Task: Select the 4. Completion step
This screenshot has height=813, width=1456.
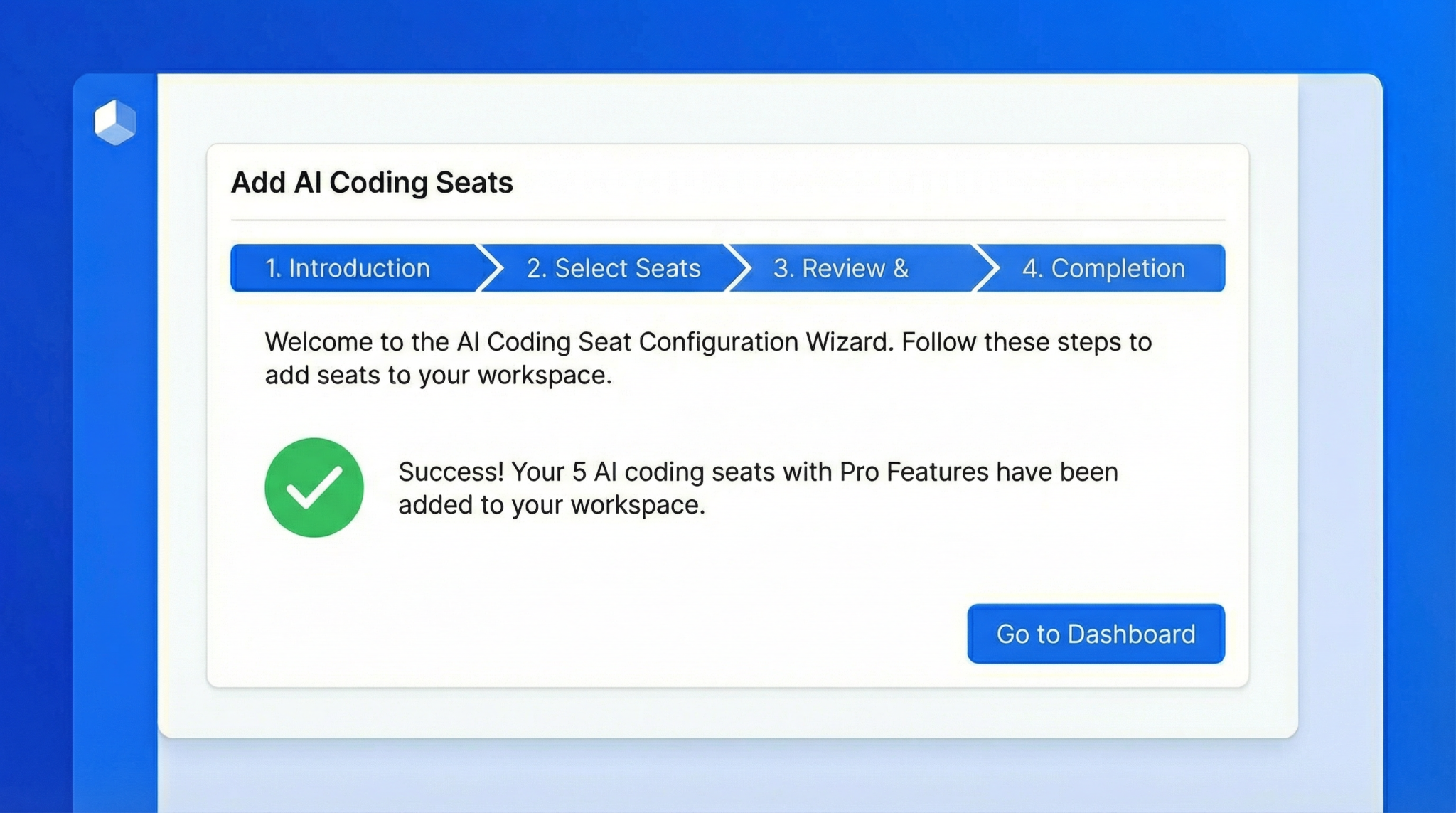Action: [1102, 268]
